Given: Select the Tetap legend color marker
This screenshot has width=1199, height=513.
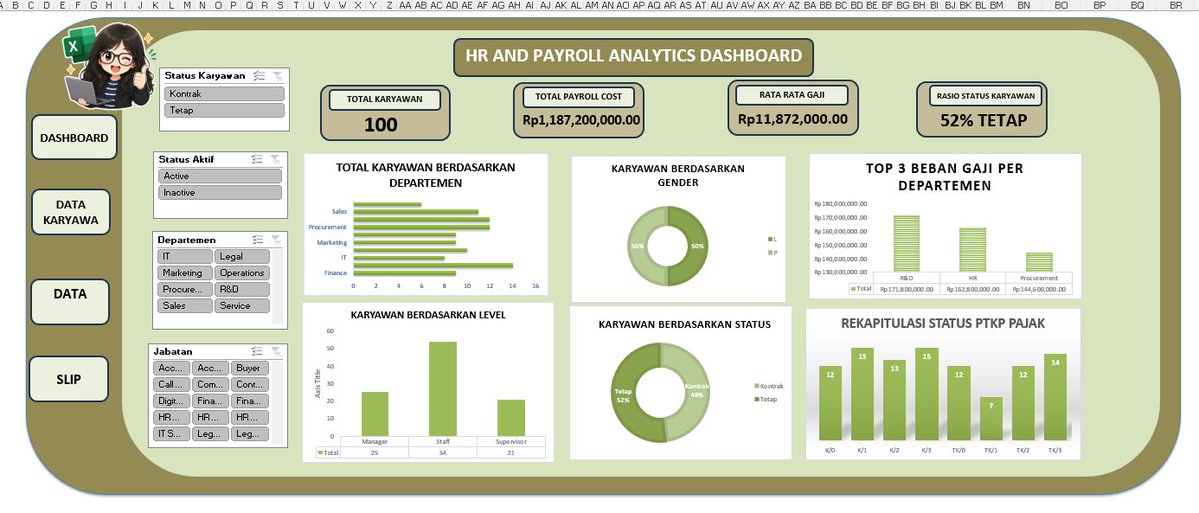Looking at the screenshot, I should 757,399.
